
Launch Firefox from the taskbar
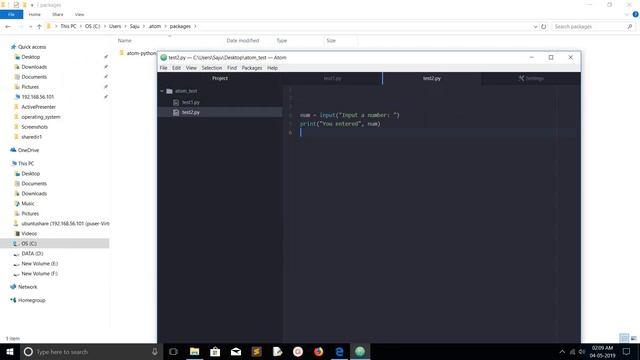point(318,351)
